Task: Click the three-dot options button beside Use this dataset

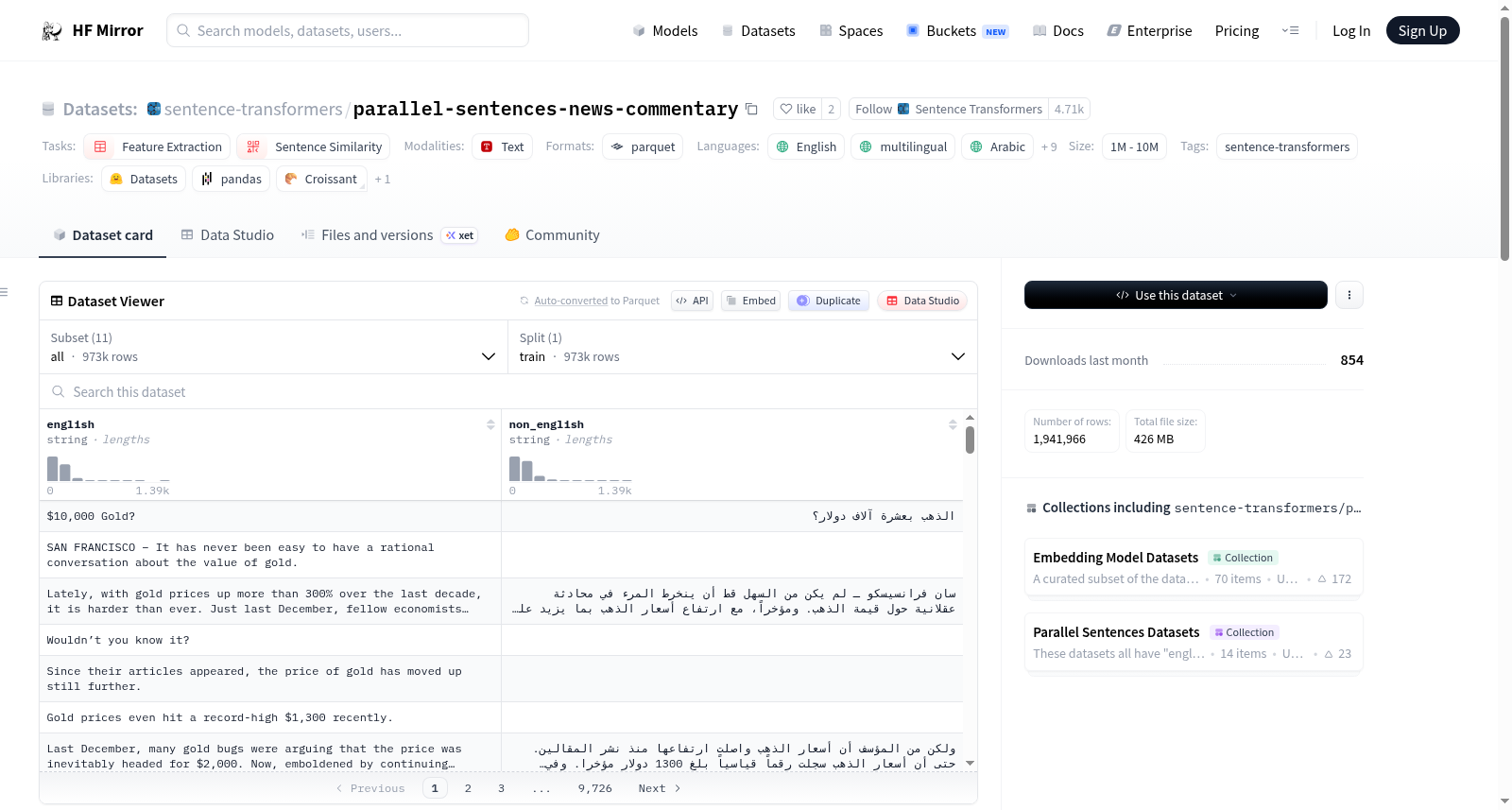Action: click(x=1349, y=295)
